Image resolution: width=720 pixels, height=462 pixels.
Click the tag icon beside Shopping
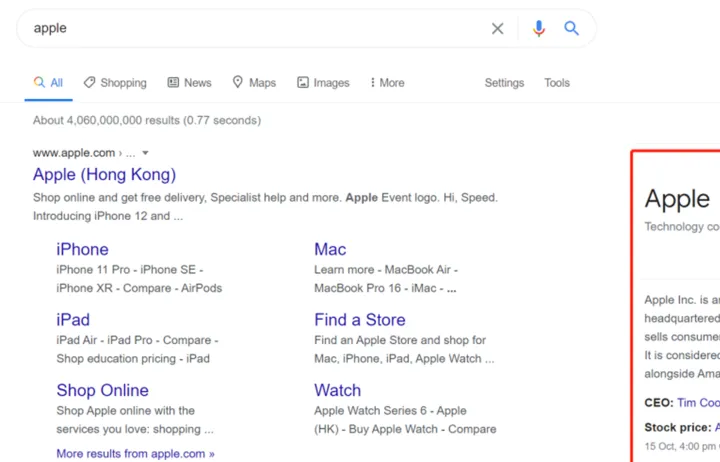pos(89,82)
